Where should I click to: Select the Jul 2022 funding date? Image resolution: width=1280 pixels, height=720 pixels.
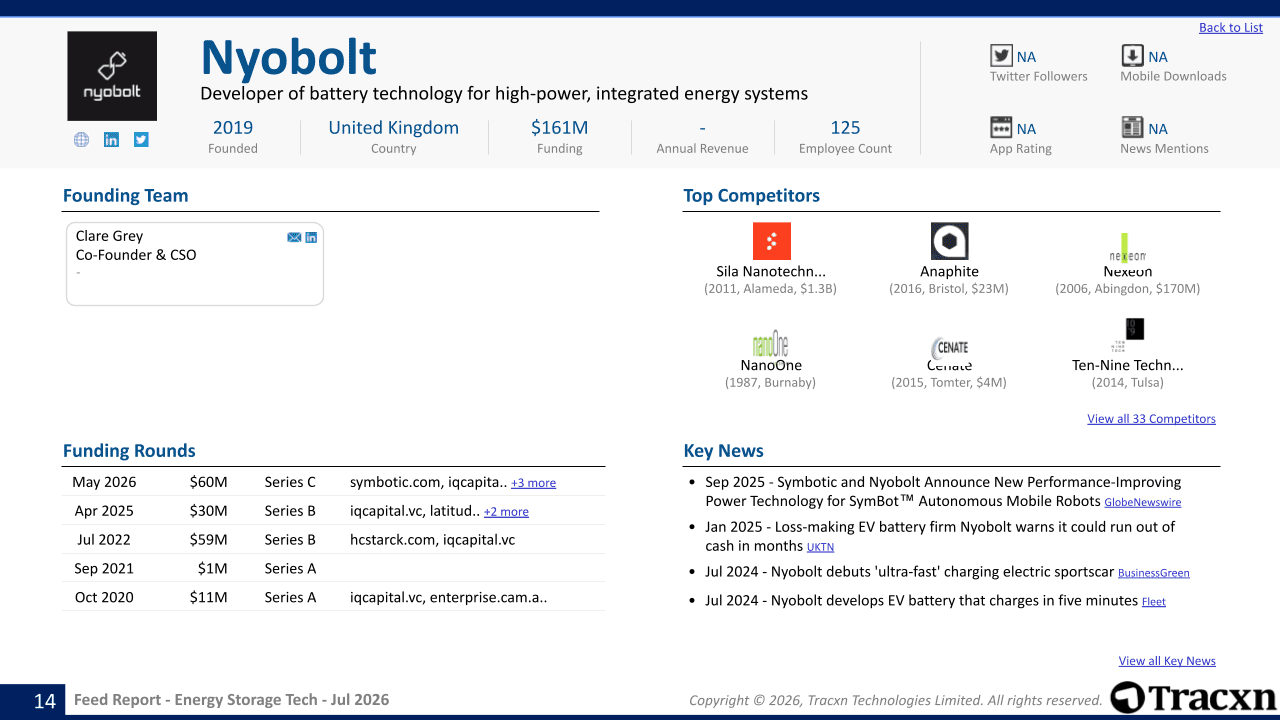(105, 540)
